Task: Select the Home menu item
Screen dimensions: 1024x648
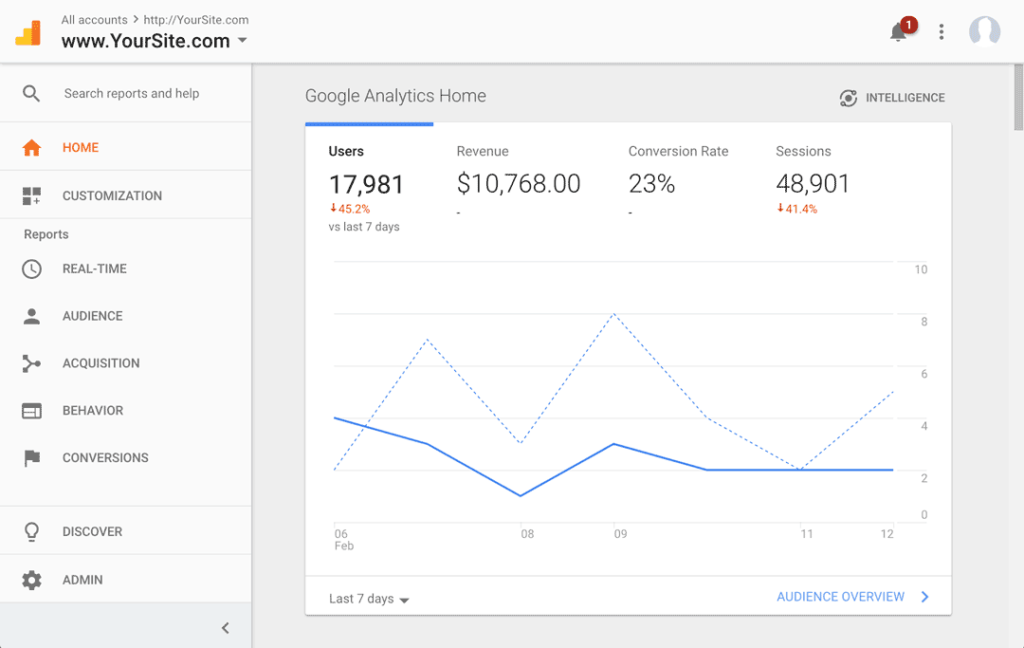Action: coord(79,146)
